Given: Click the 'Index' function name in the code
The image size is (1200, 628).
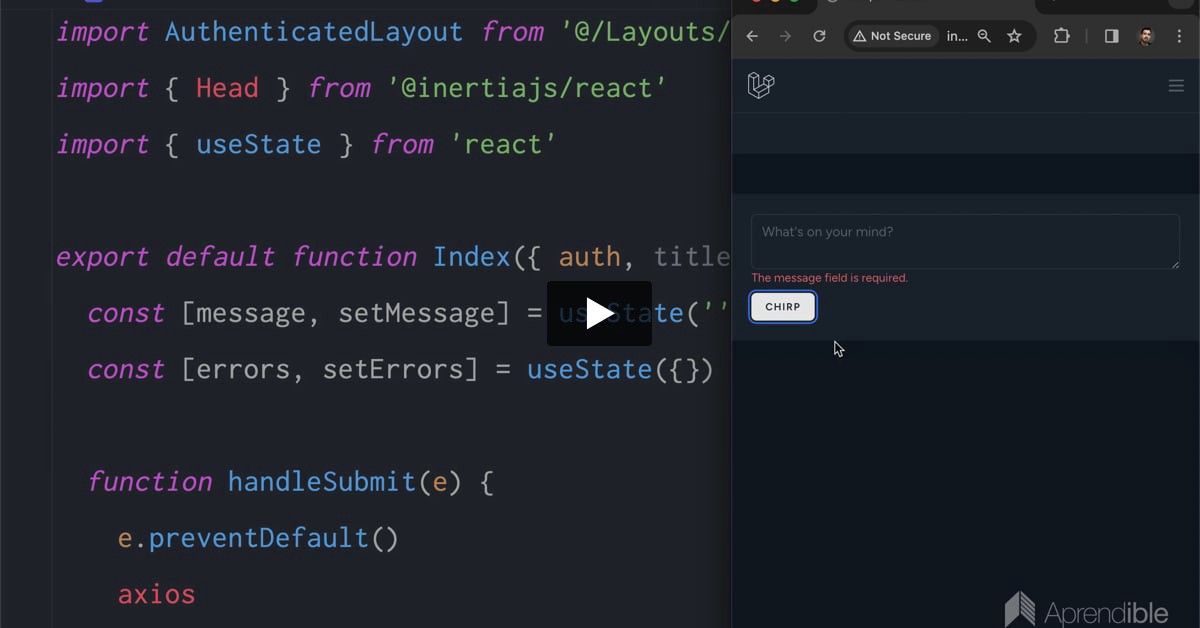Looking at the screenshot, I should coord(472,257).
